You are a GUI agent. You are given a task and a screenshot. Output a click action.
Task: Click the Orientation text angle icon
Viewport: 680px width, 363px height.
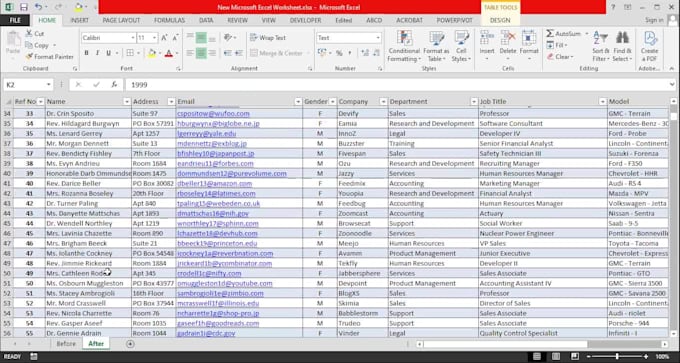(228, 38)
